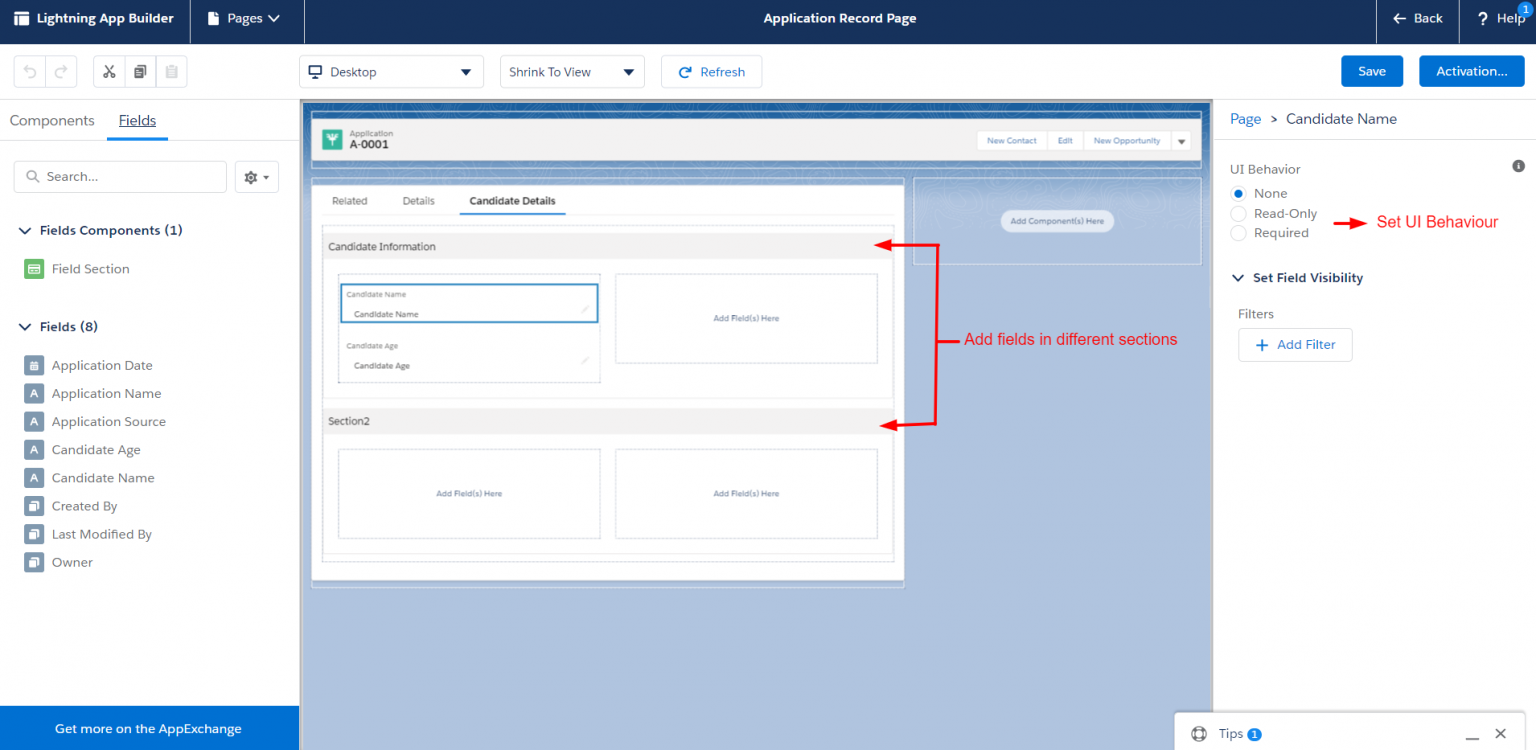This screenshot has height=750, width=1536.
Task: Select the Candidate Details tab
Action: (x=512, y=201)
